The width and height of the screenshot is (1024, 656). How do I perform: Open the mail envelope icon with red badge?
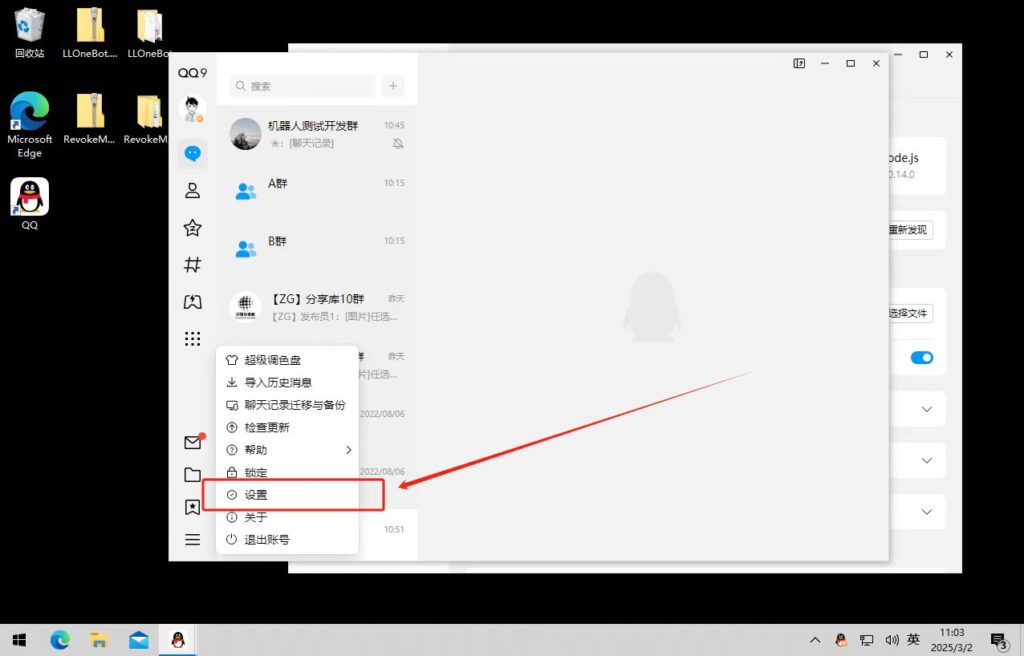(192, 441)
